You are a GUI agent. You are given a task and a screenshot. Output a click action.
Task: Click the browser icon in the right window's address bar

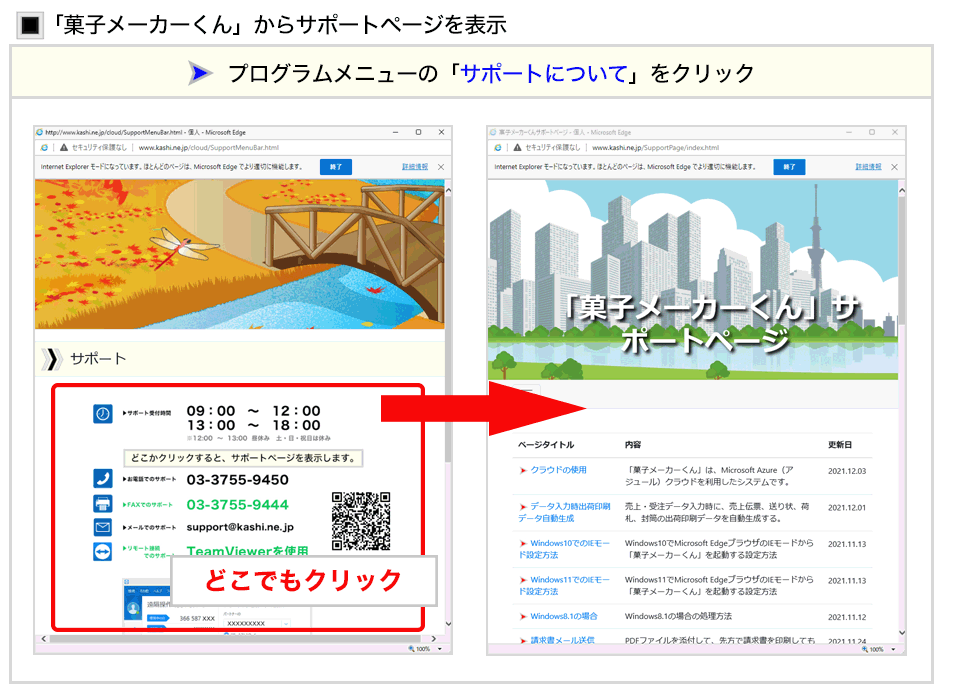(498, 148)
